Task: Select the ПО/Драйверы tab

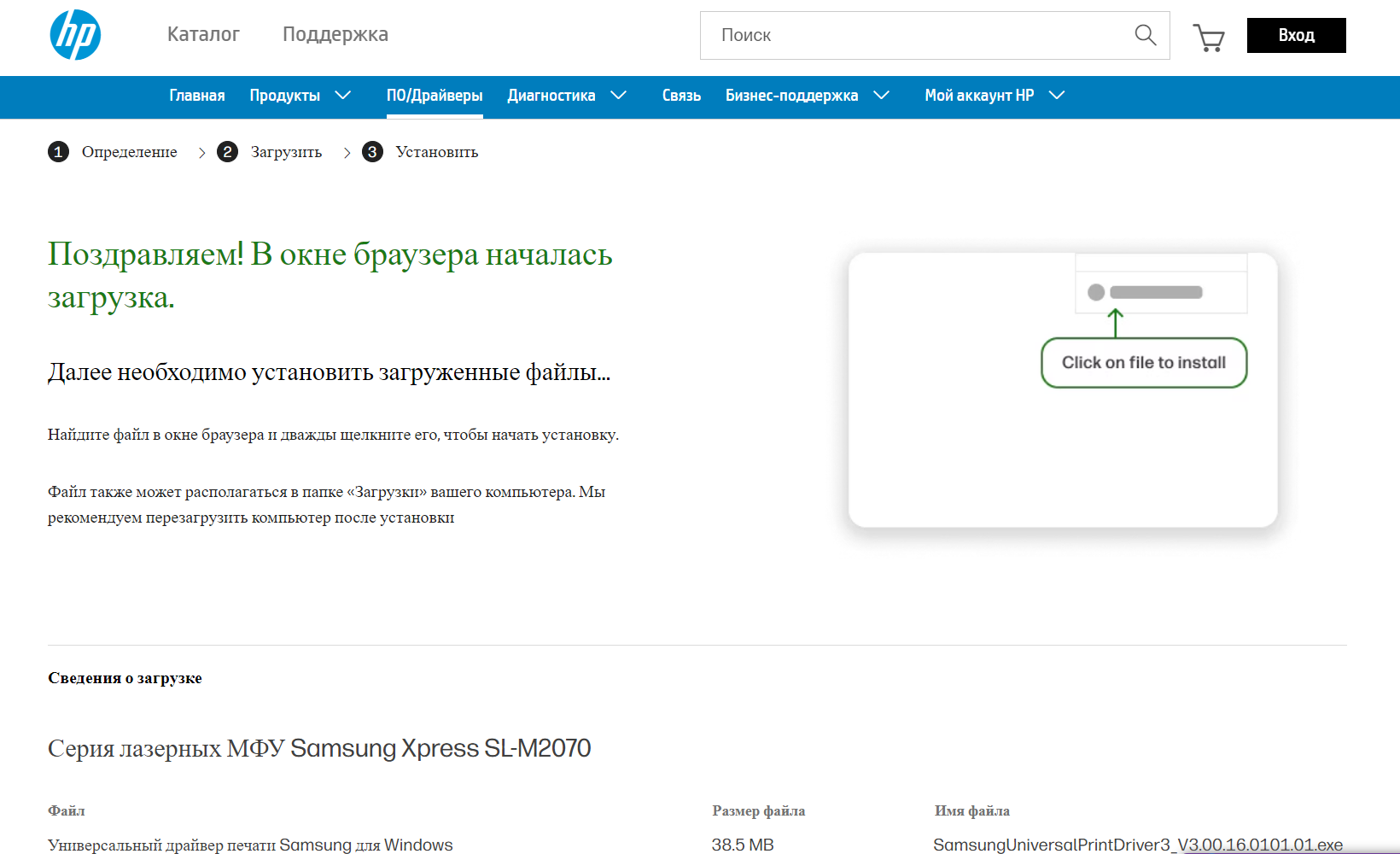Action: [435, 96]
